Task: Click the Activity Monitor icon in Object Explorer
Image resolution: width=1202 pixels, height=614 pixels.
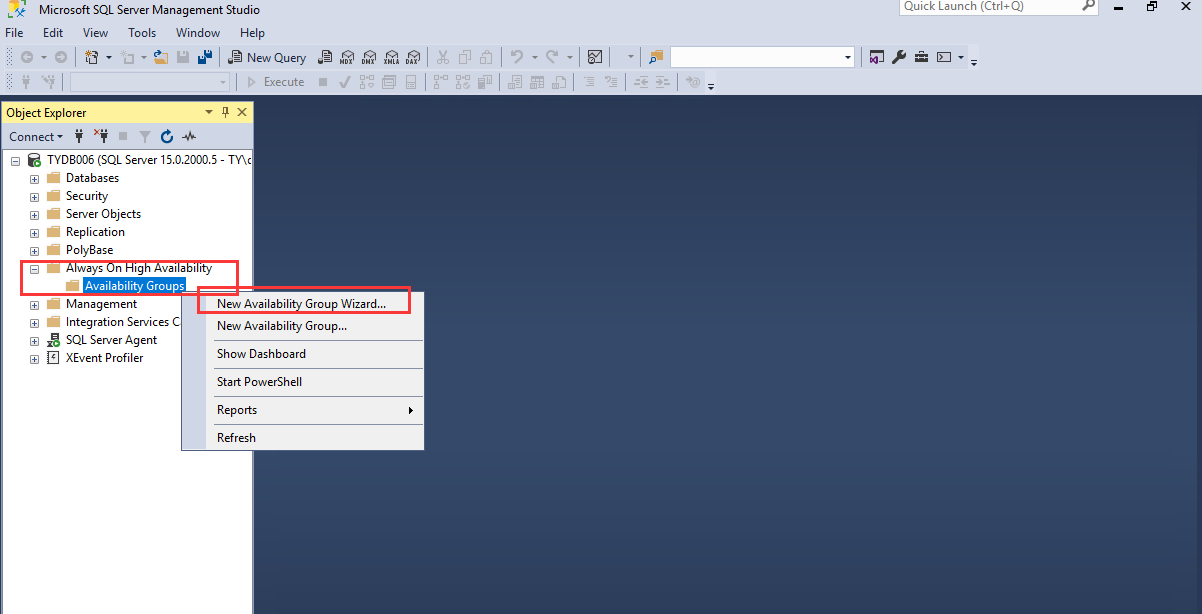Action: click(x=189, y=137)
